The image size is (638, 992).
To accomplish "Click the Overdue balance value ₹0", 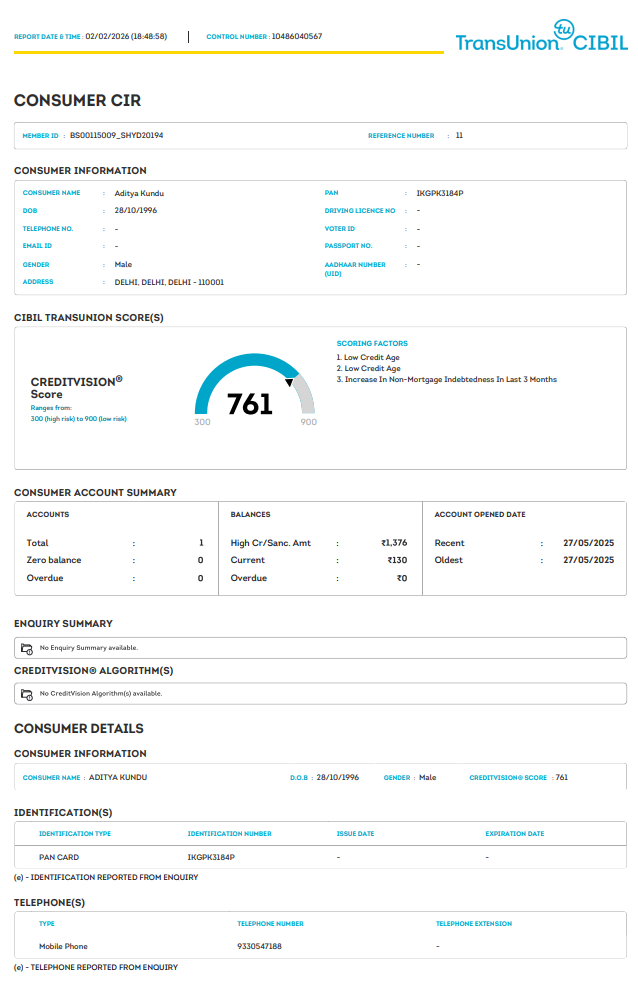I will coord(402,578).
